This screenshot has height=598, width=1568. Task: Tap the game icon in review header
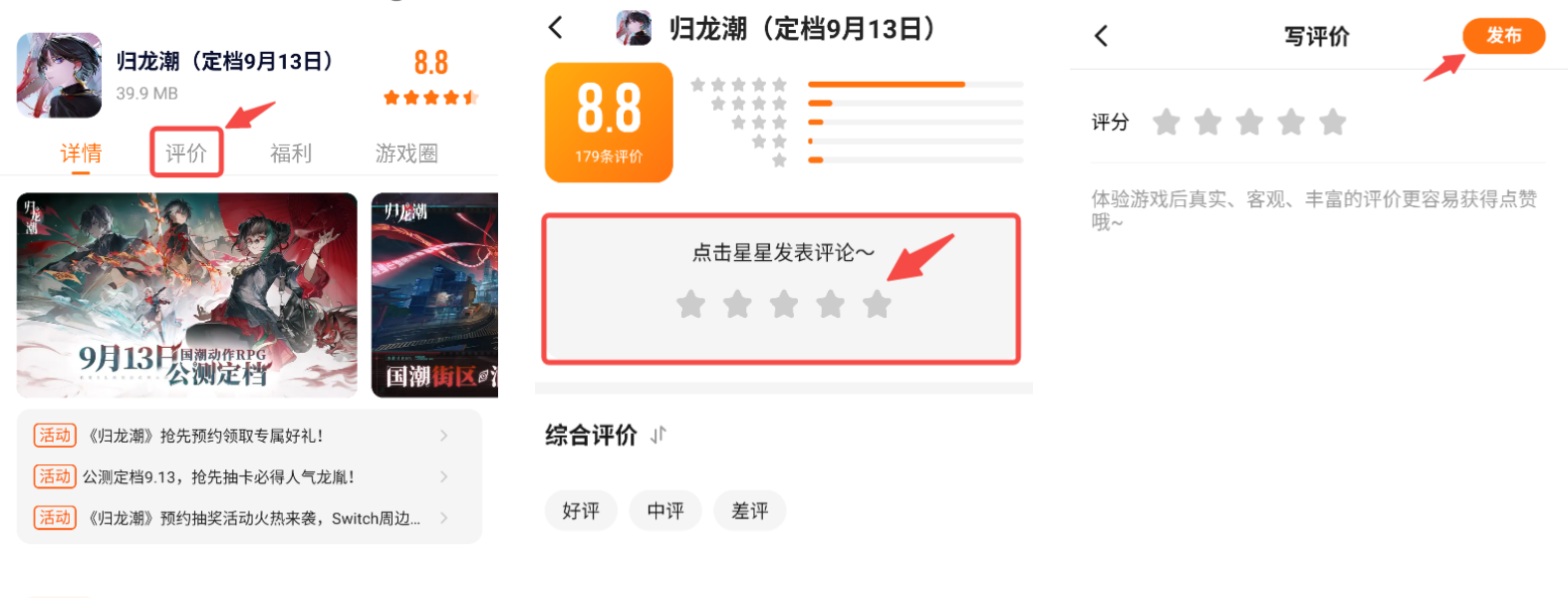point(634,28)
